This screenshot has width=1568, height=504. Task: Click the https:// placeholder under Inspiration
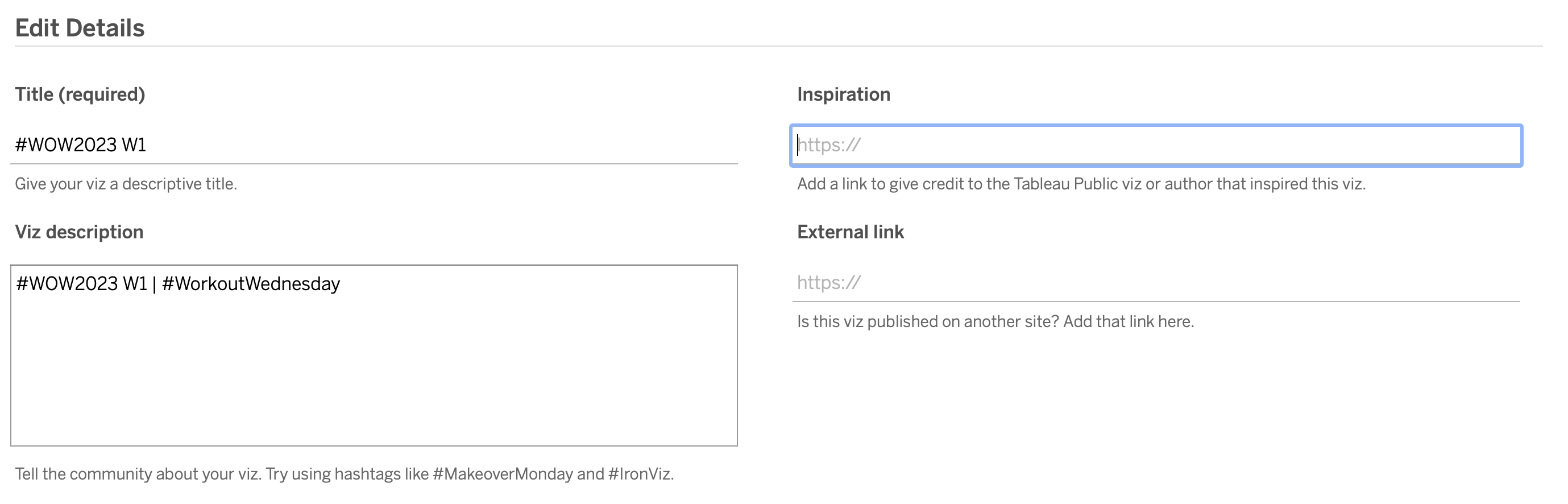(x=831, y=145)
